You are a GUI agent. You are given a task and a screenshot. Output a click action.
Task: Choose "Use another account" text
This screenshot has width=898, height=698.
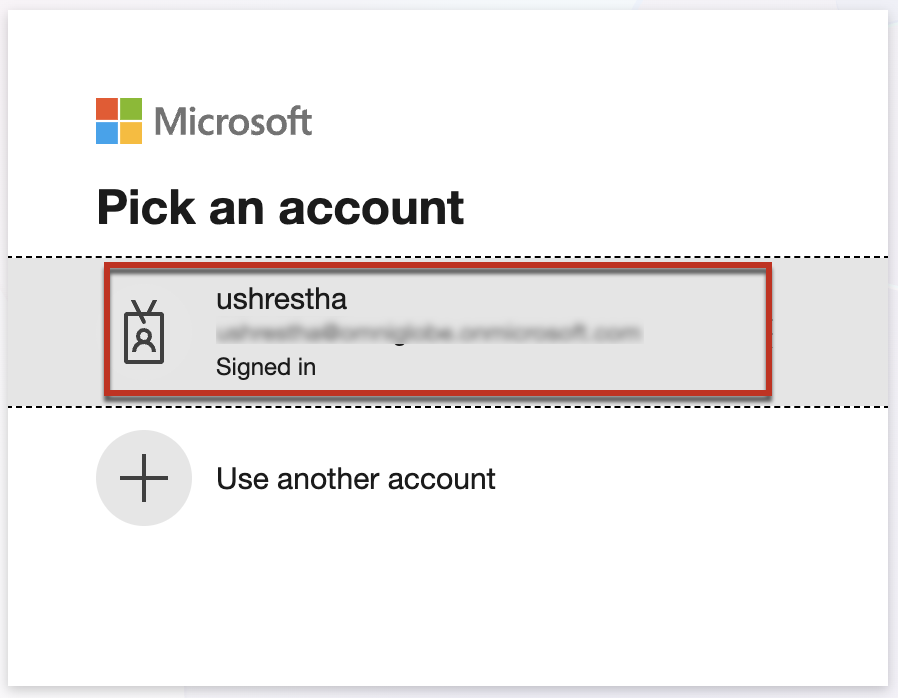coord(356,479)
